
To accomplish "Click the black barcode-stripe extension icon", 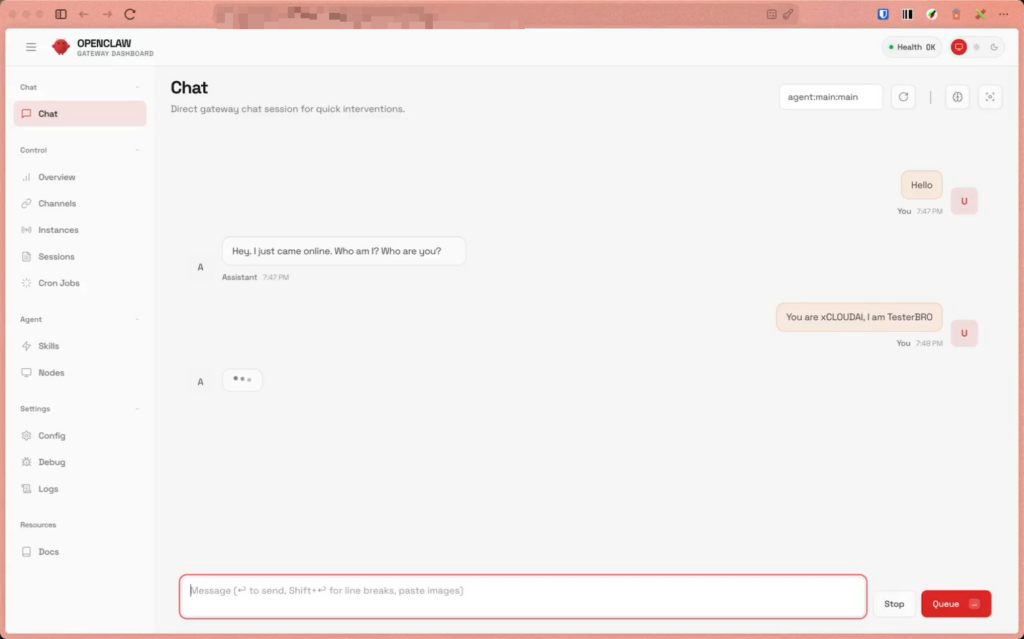I will [x=907, y=14].
